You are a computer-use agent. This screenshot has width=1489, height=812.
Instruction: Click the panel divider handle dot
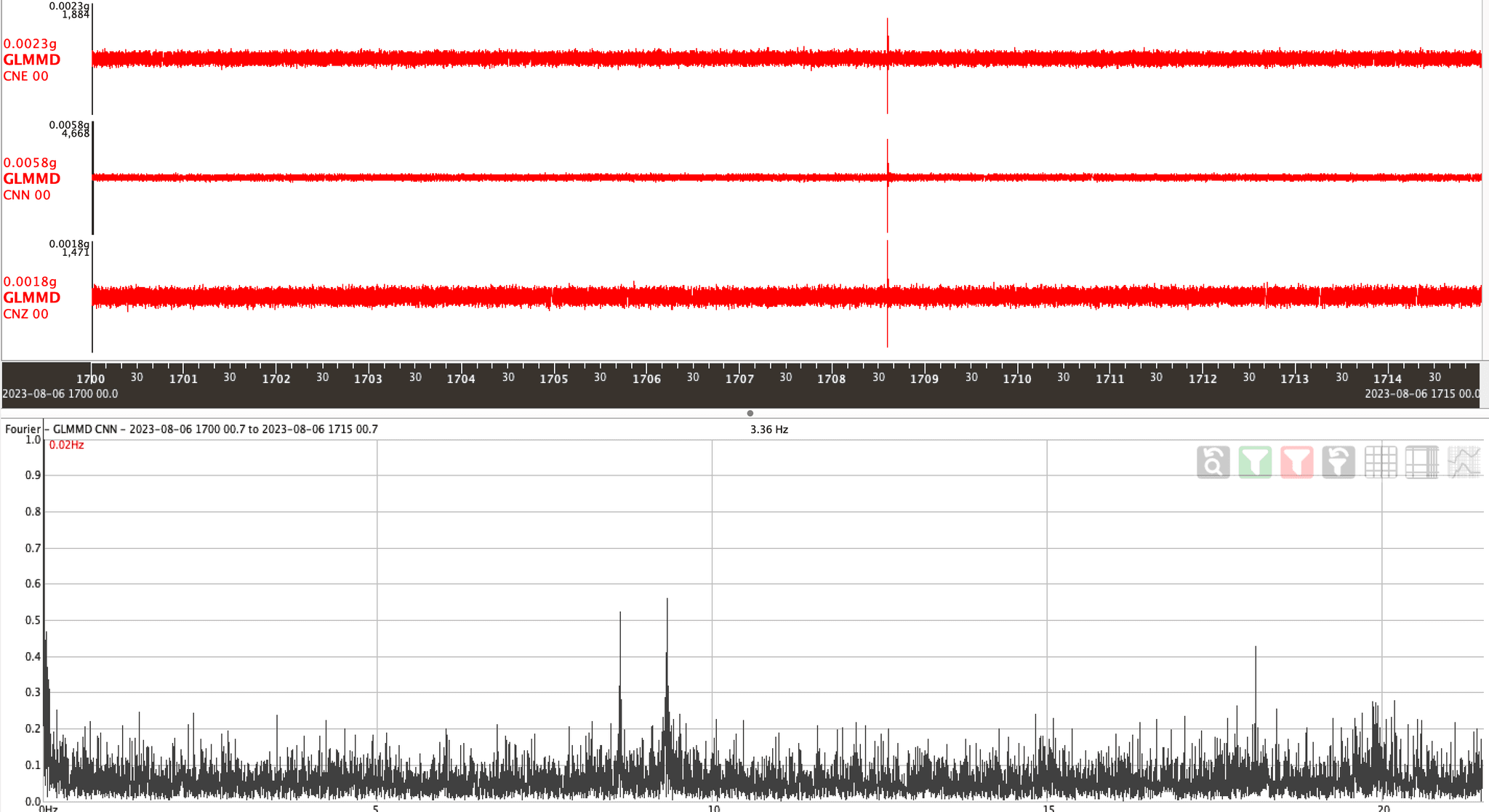tap(750, 413)
